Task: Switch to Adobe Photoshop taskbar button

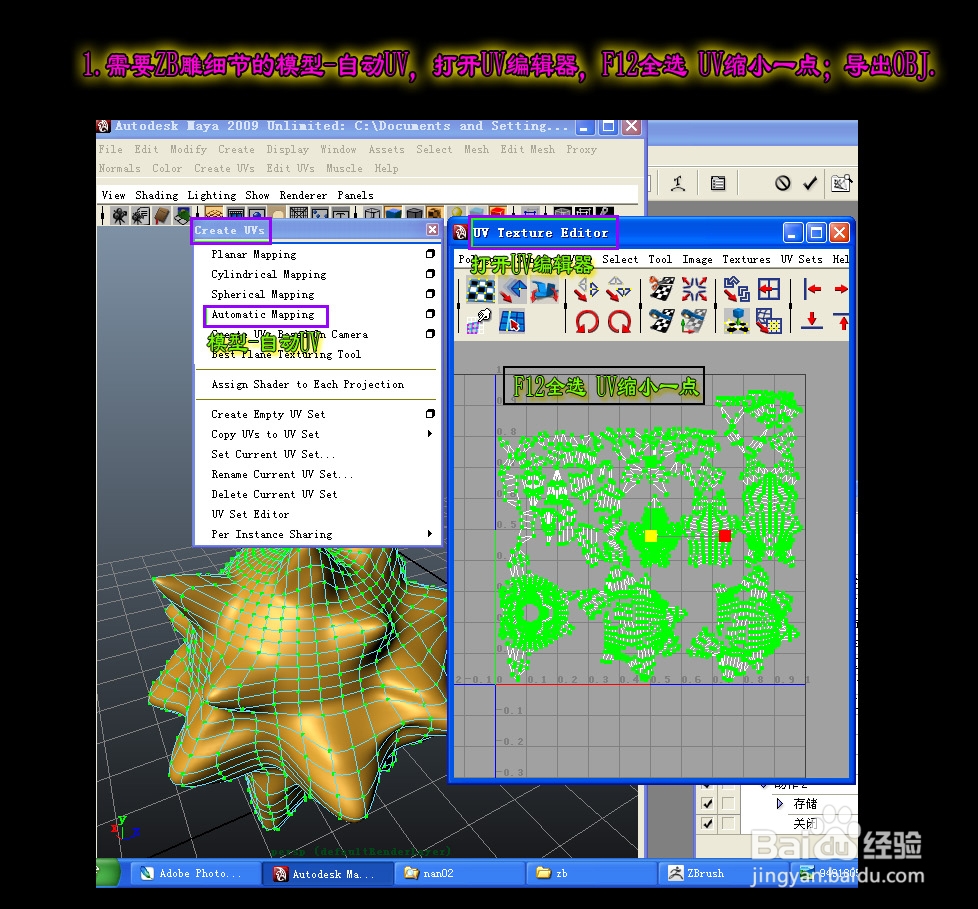Action: [195, 873]
